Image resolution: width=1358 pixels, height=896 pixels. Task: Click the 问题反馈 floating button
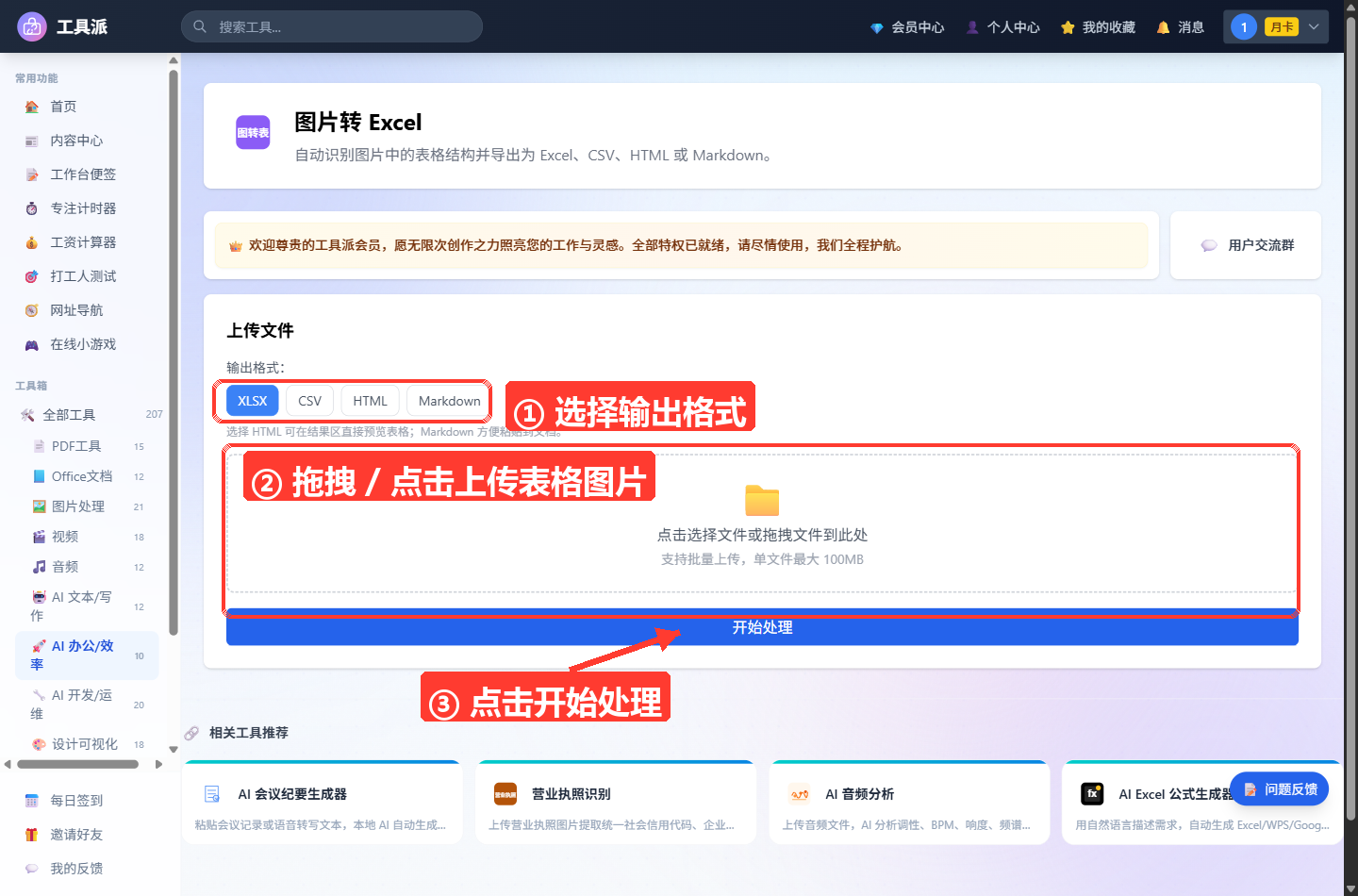point(1280,789)
